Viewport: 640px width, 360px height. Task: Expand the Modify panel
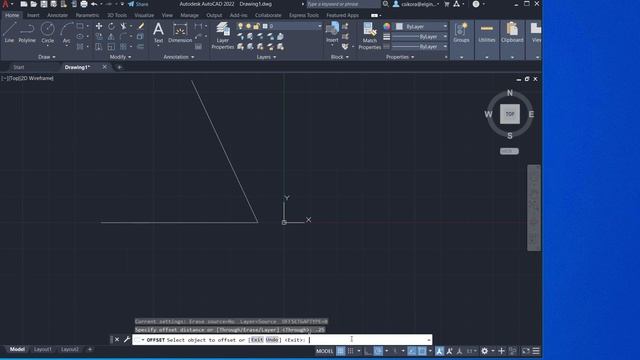point(120,57)
